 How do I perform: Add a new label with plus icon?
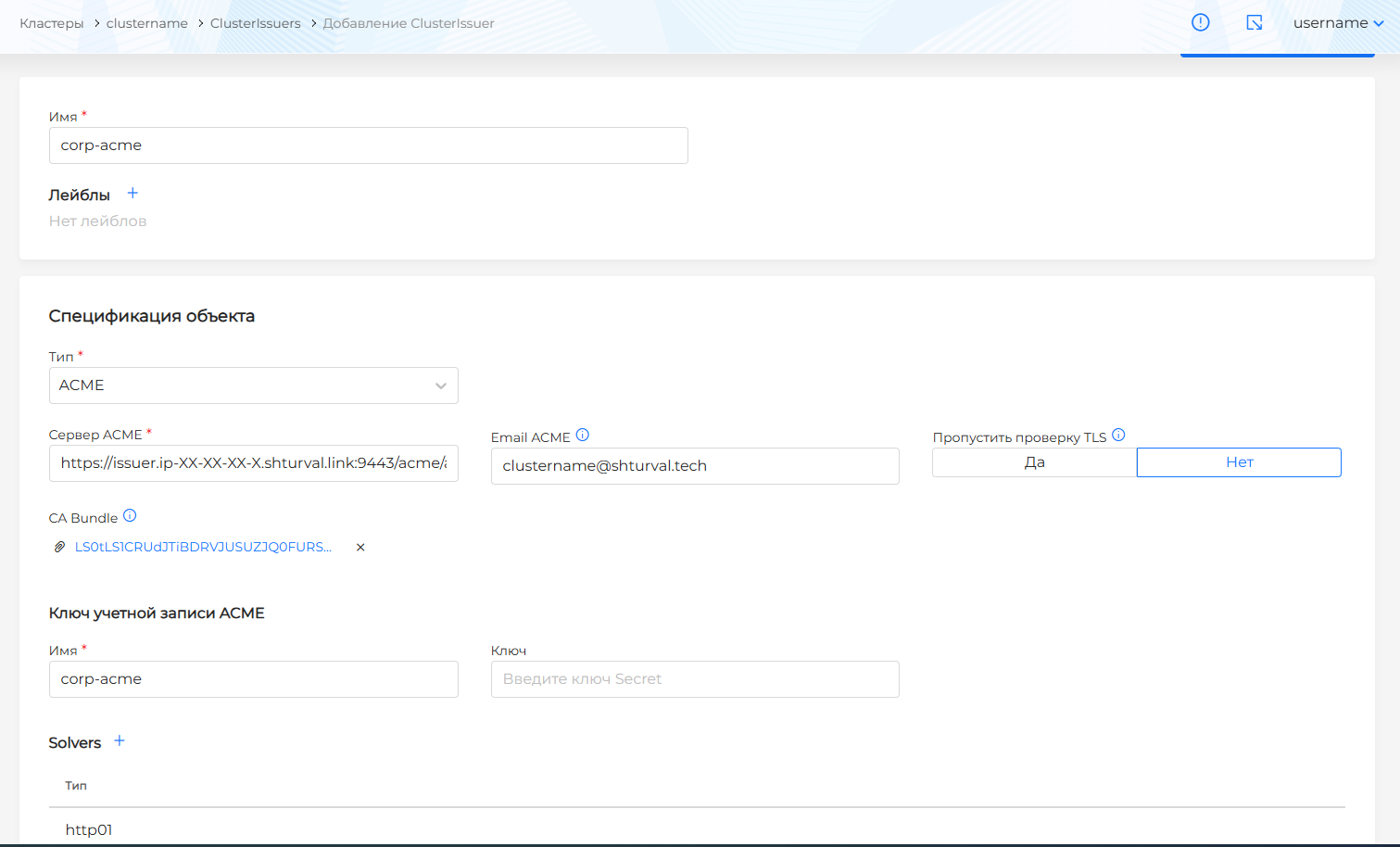click(132, 194)
